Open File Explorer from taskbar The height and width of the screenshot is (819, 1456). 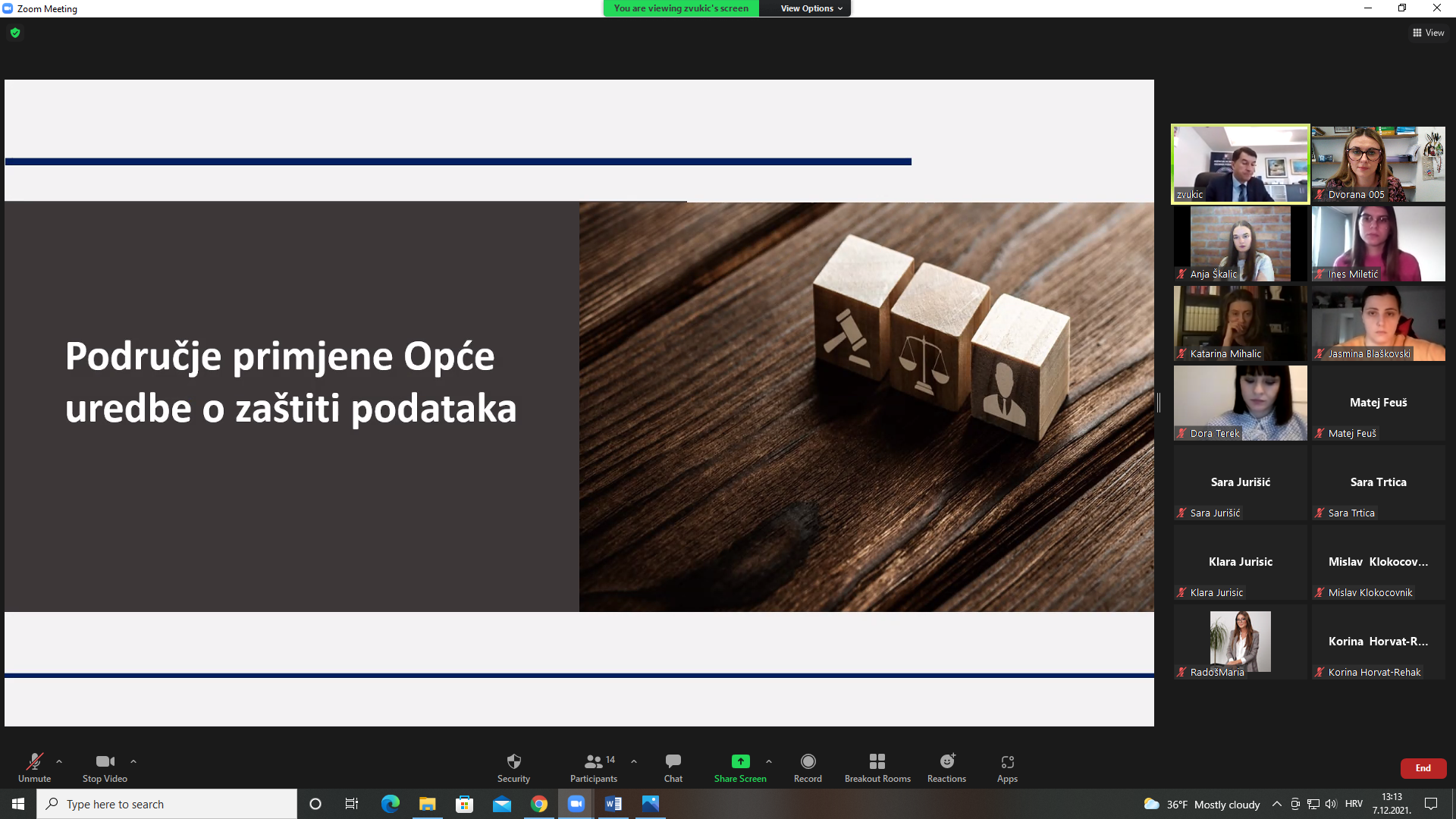(428, 804)
